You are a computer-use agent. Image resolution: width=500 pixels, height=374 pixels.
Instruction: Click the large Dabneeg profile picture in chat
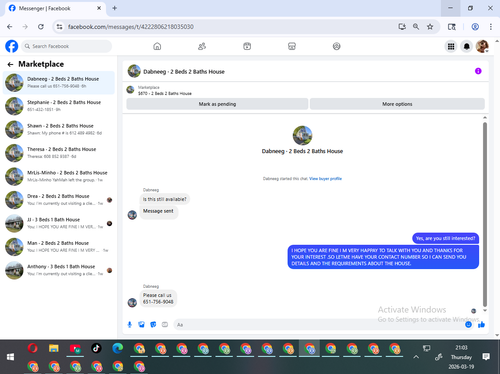[302, 135]
